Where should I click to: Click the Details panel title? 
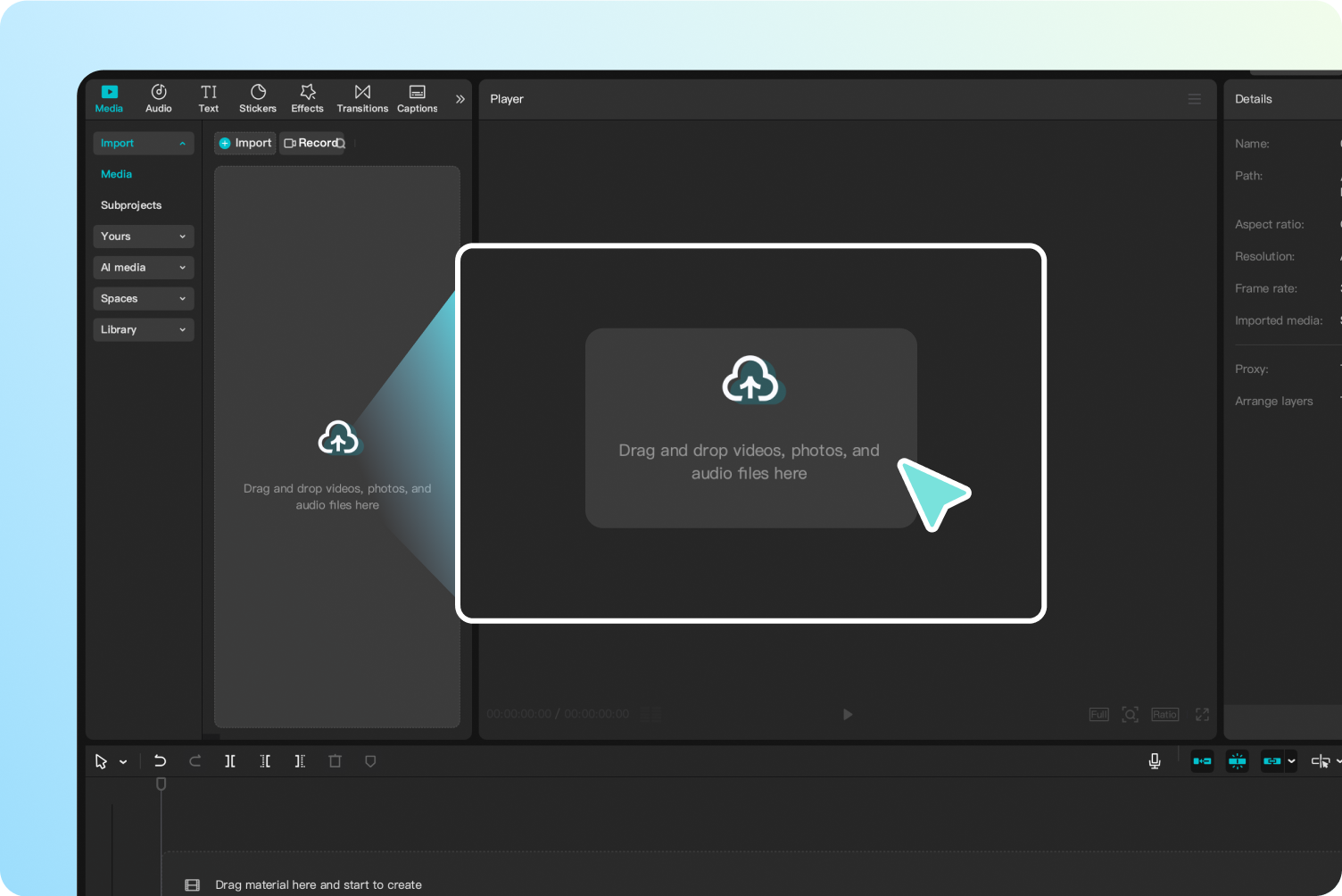click(1254, 99)
